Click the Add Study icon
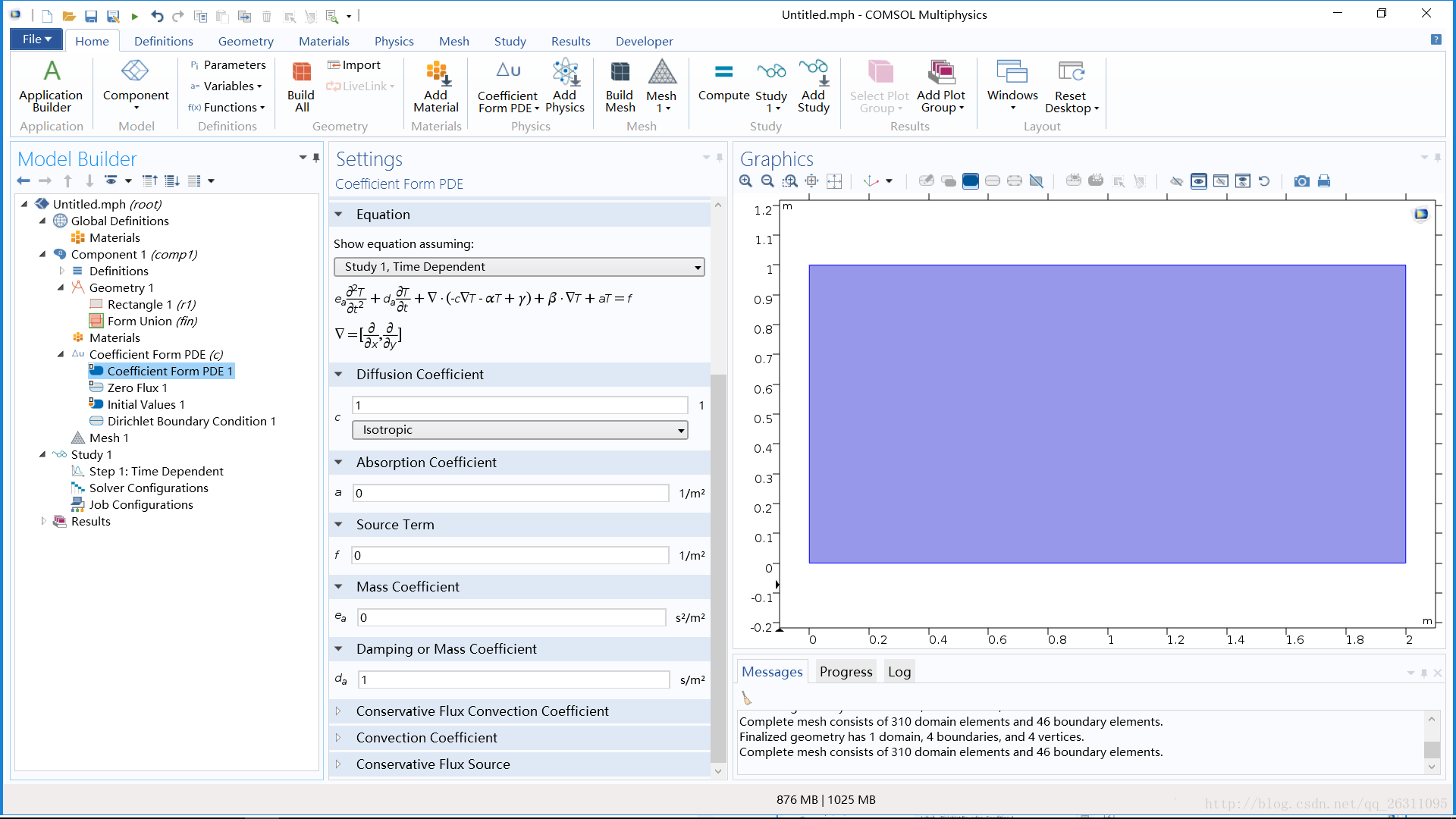The width and height of the screenshot is (1456, 819). click(x=814, y=71)
